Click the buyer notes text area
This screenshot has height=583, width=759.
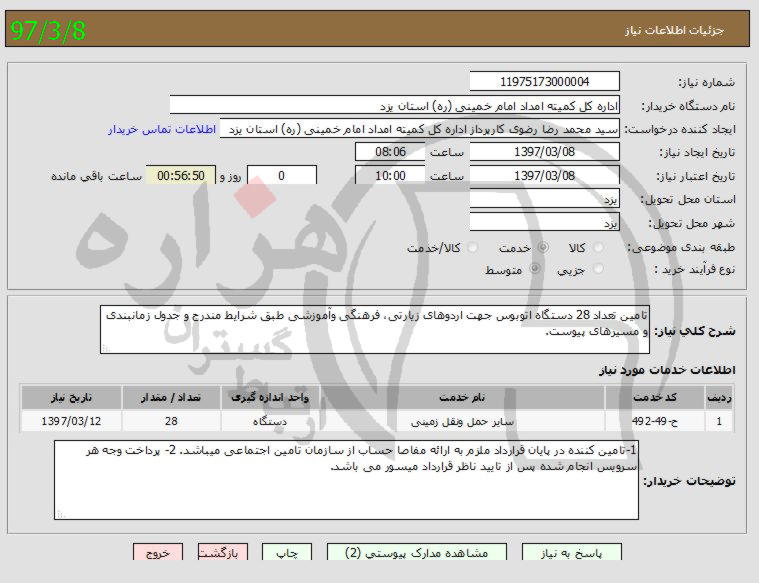pyautogui.click(x=346, y=480)
